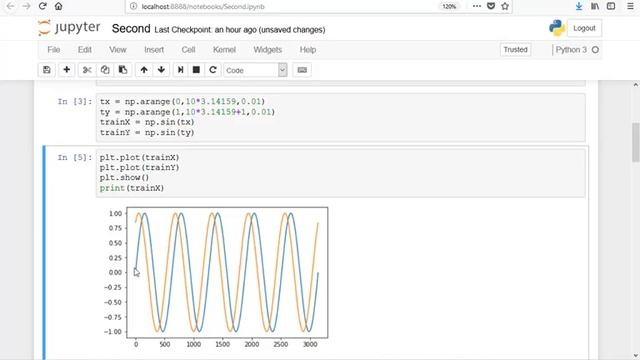The height and width of the screenshot is (360, 640).
Task: Click the print(trainX) code line
Action: click(131, 188)
